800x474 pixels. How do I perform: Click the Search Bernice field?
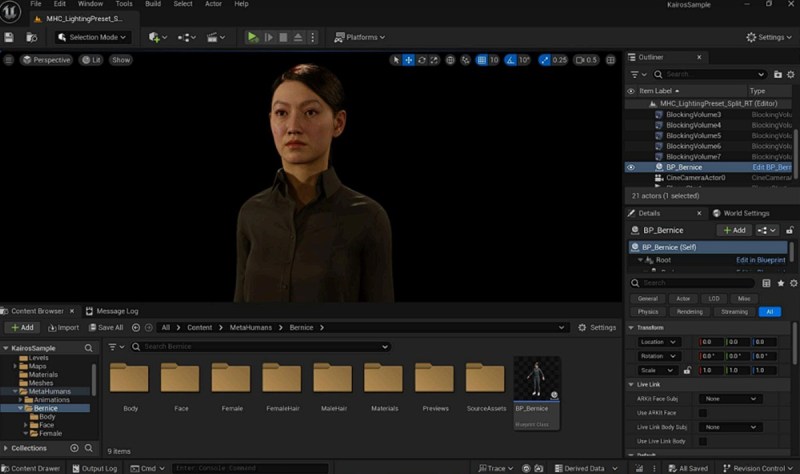pyautogui.click(x=261, y=347)
